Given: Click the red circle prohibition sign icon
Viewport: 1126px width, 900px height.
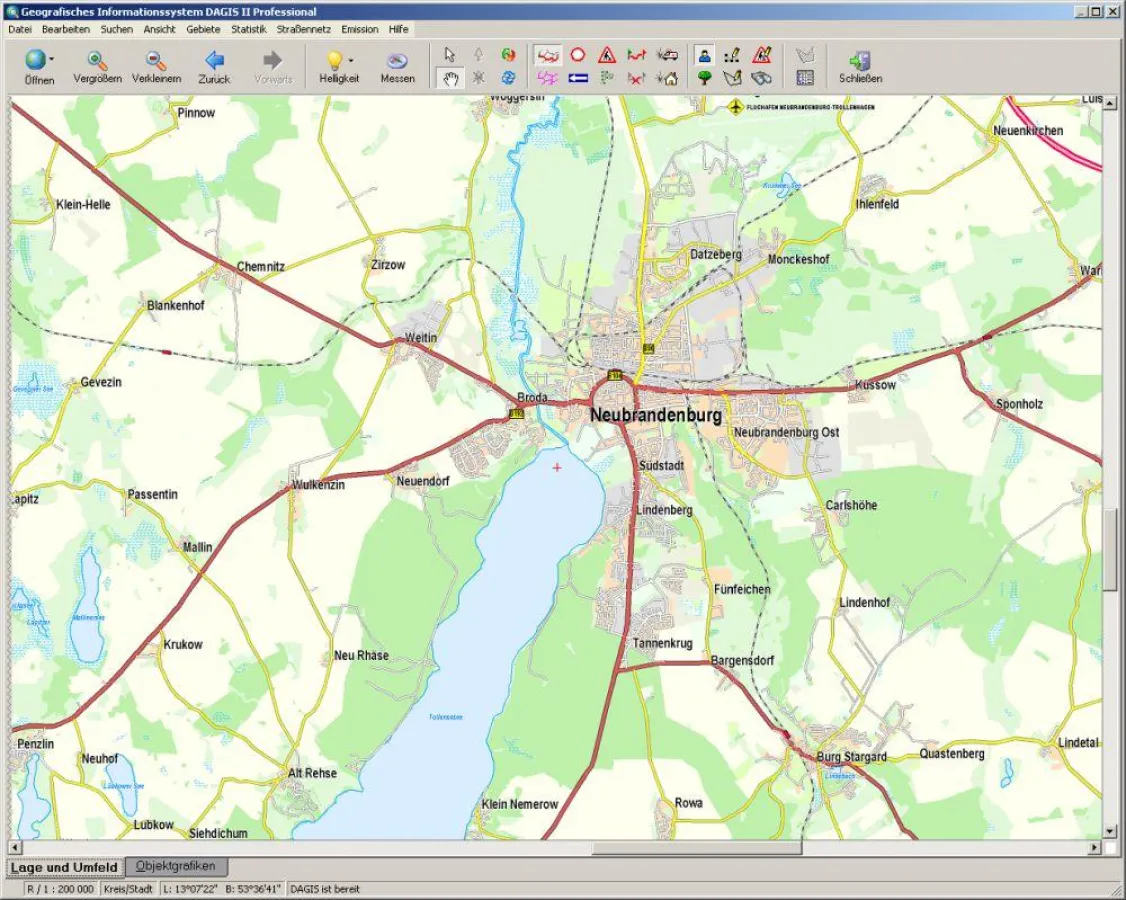Looking at the screenshot, I should coord(577,55).
